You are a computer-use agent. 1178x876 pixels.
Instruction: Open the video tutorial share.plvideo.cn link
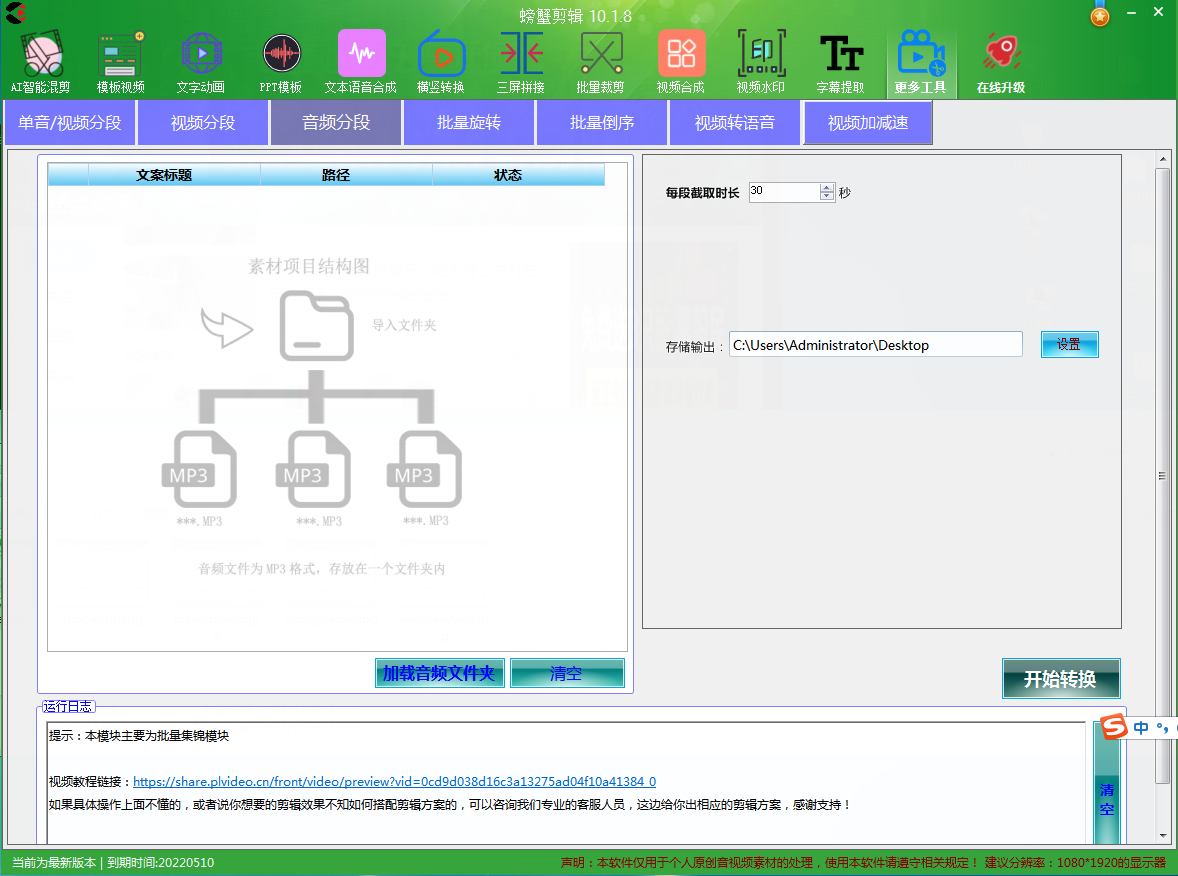394,781
